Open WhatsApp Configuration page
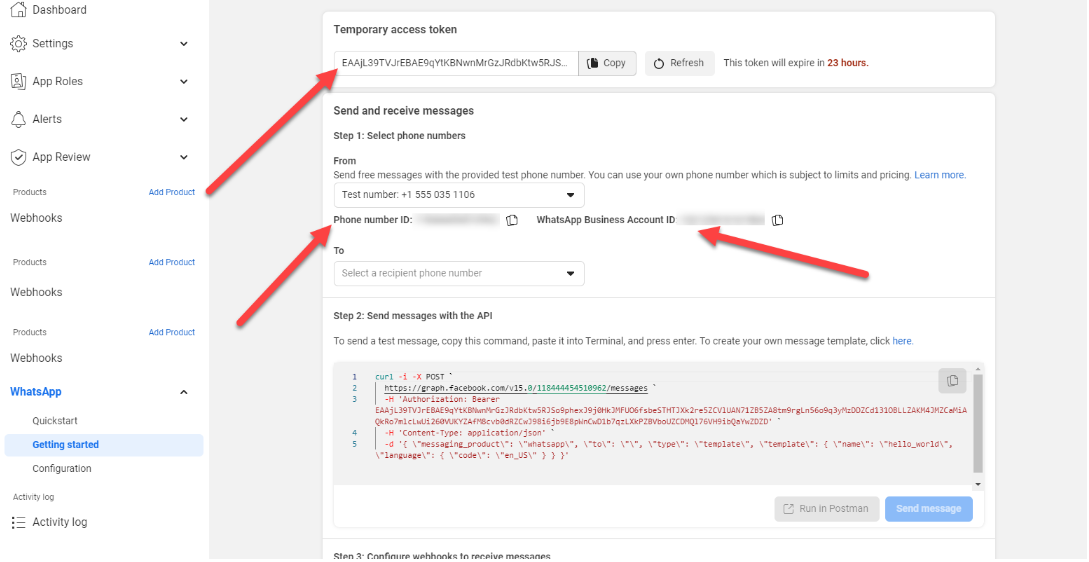Image resolution: width=1089 pixels, height=562 pixels. tap(62, 469)
